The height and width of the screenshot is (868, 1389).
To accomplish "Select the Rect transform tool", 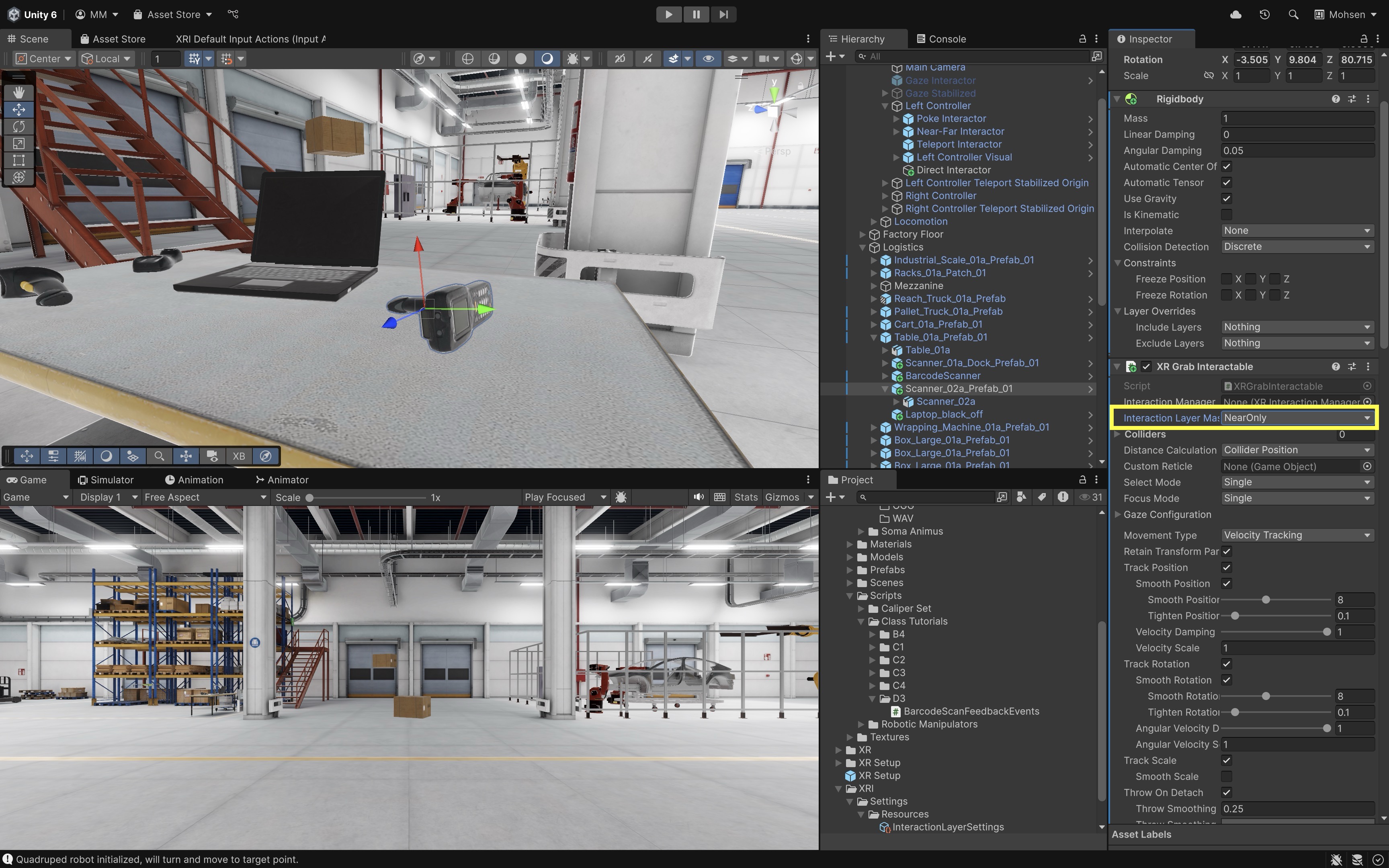I will tap(18, 160).
